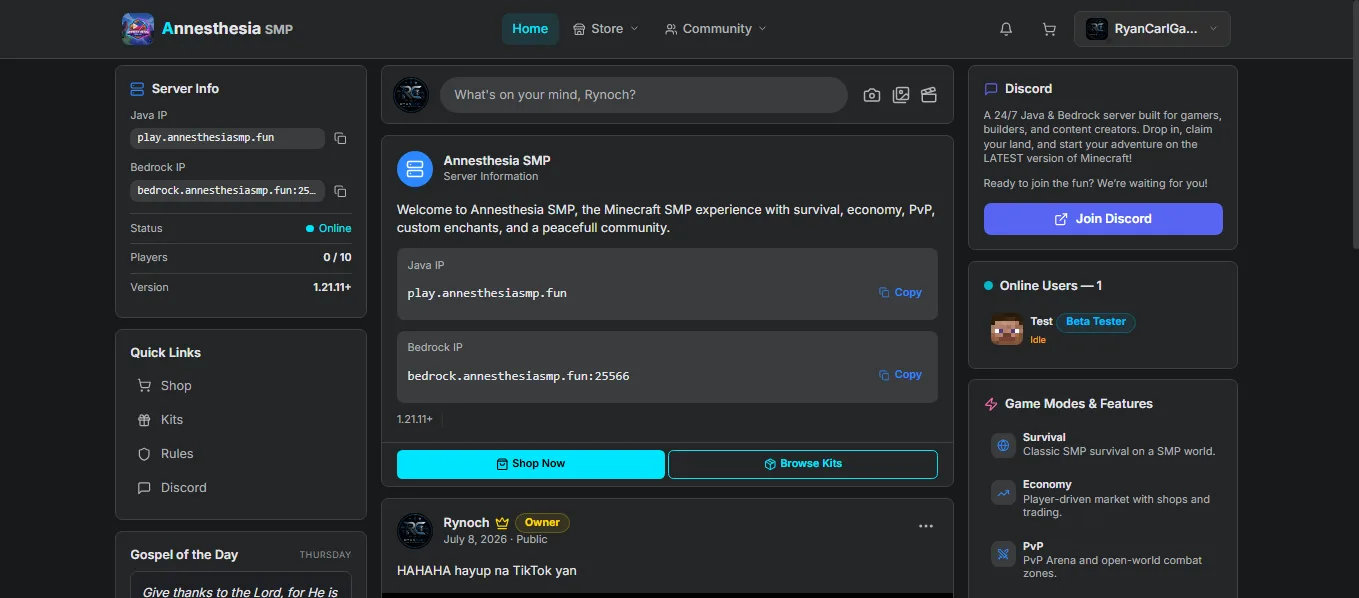This screenshot has width=1359, height=598.
Task: Click the Online status text
Action: pyautogui.click(x=335, y=229)
